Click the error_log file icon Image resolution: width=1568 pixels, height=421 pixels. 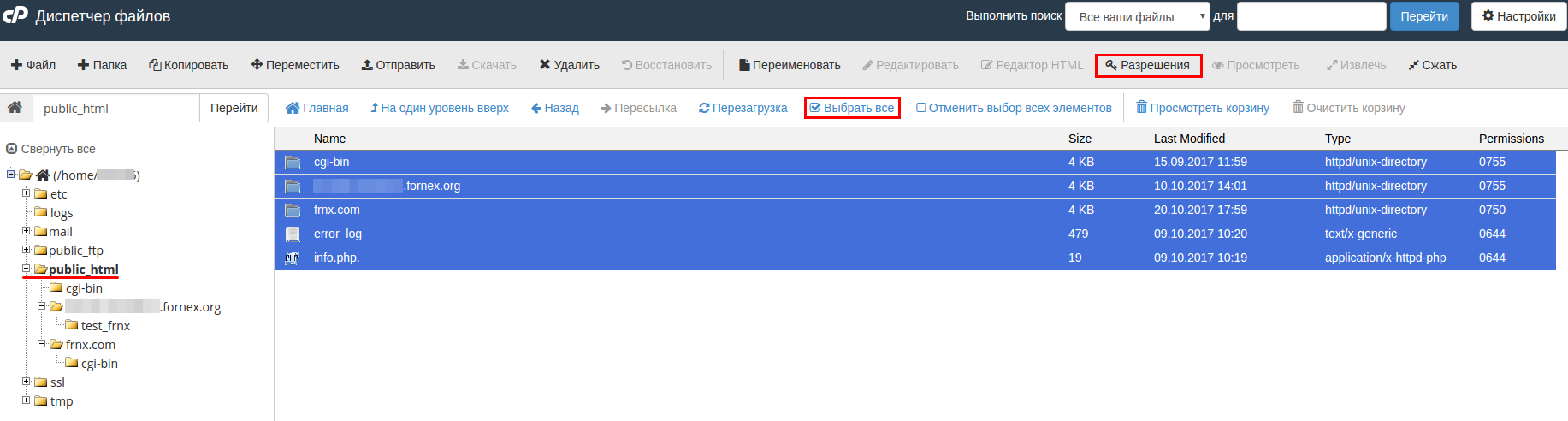pos(293,234)
